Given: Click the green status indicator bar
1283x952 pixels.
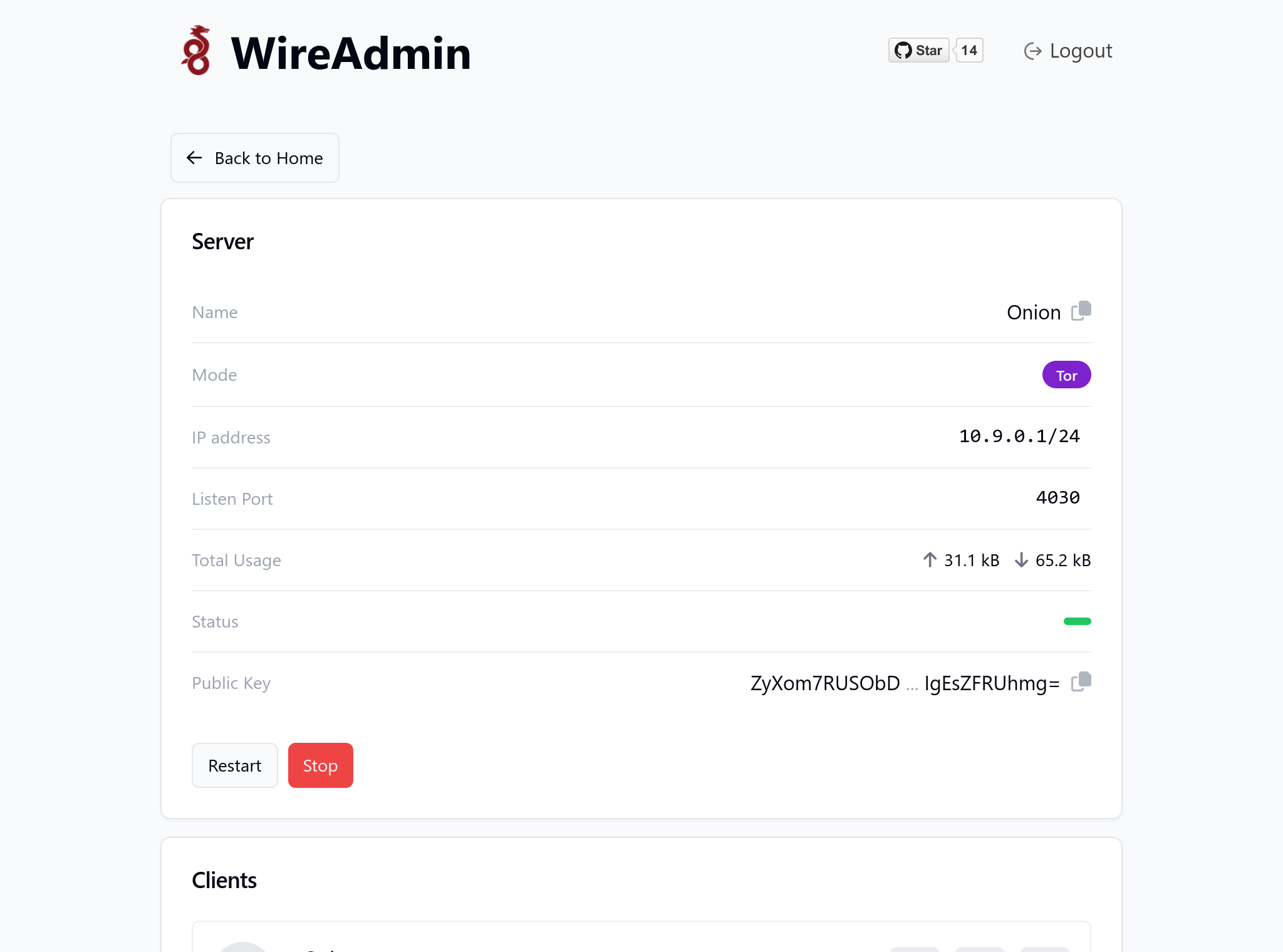Looking at the screenshot, I should click(1077, 621).
